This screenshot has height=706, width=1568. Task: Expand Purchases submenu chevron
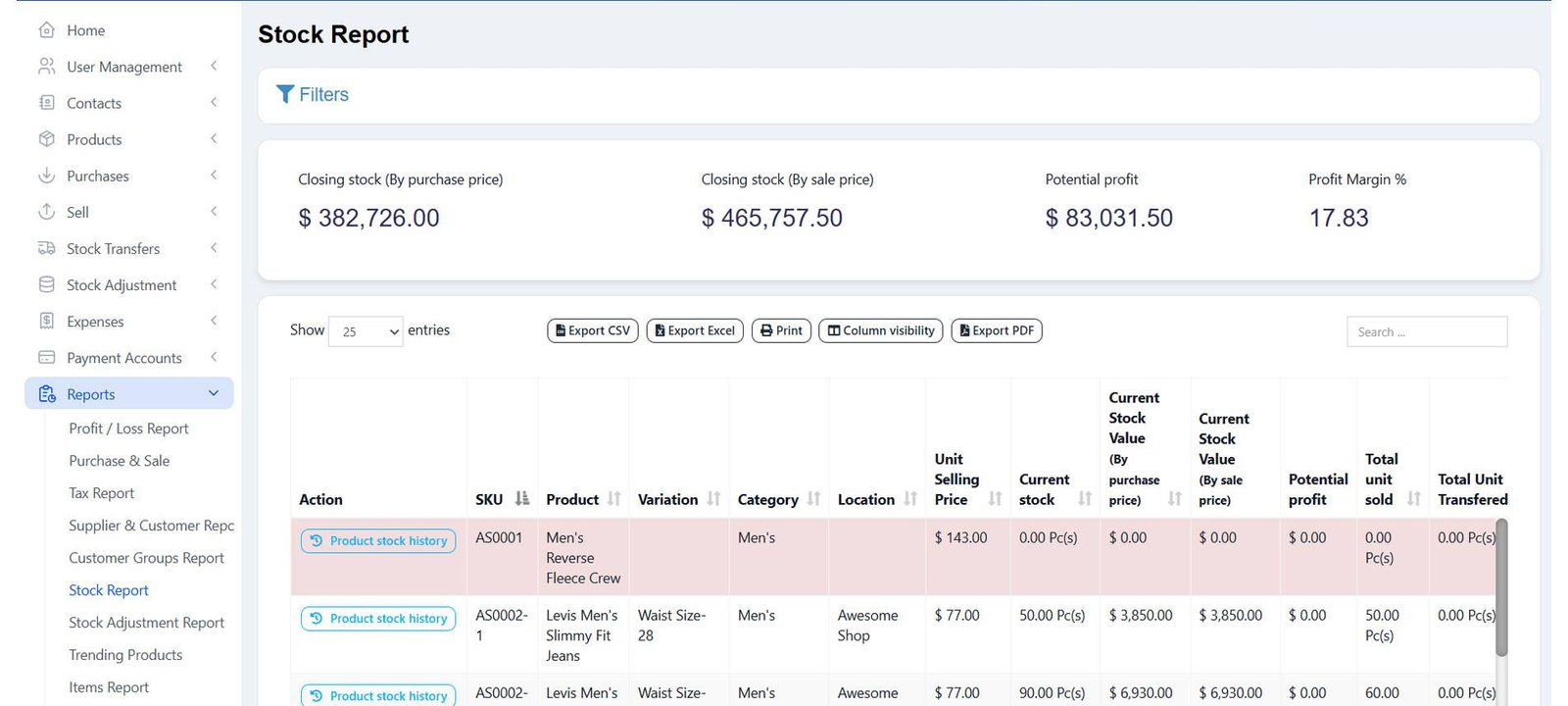click(214, 175)
